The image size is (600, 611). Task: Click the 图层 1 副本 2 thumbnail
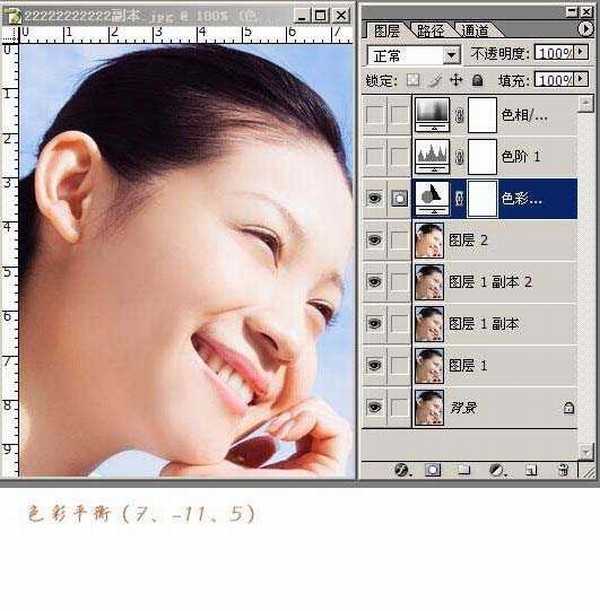click(429, 282)
